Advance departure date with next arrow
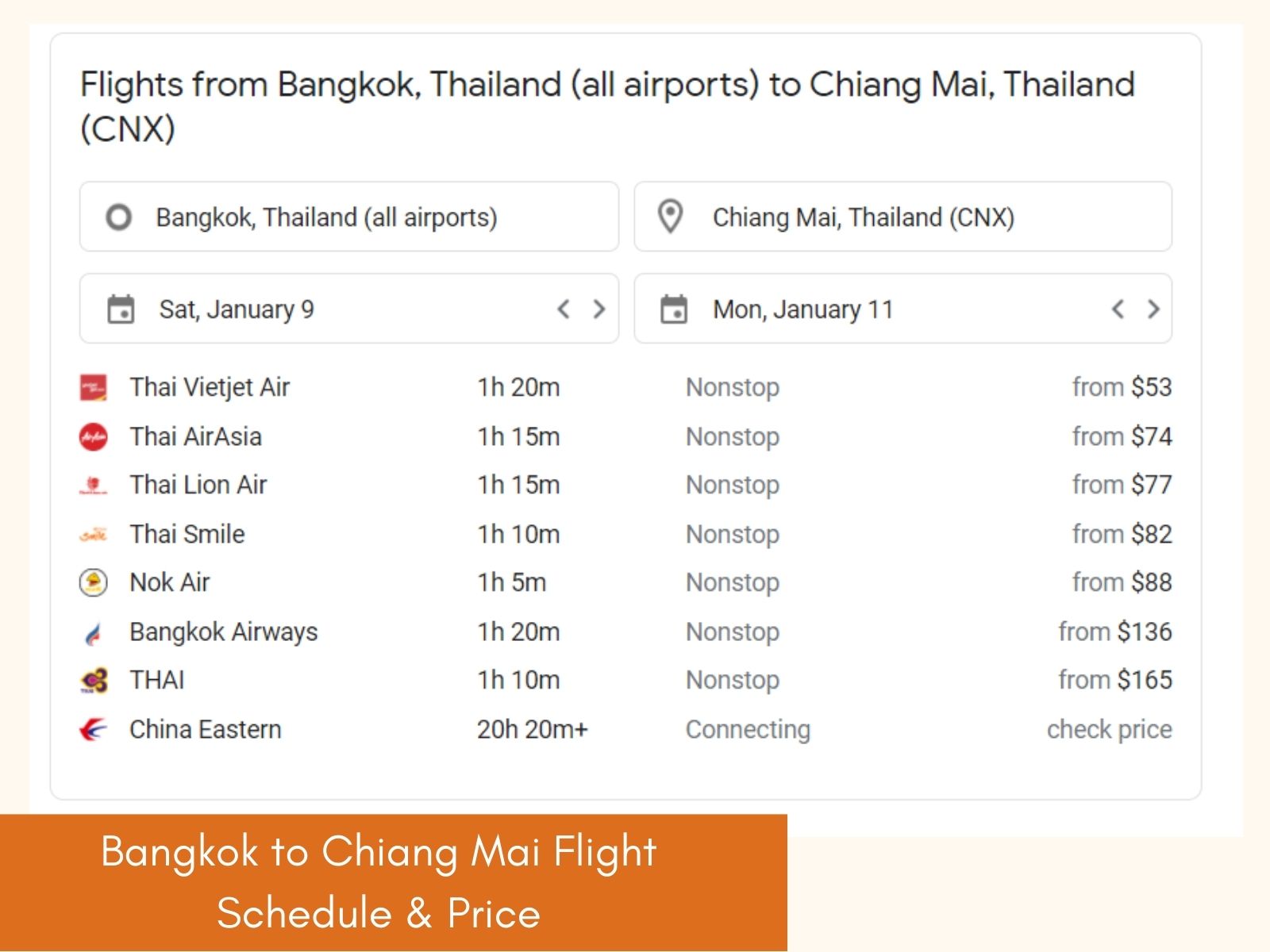1270x952 pixels. click(600, 309)
